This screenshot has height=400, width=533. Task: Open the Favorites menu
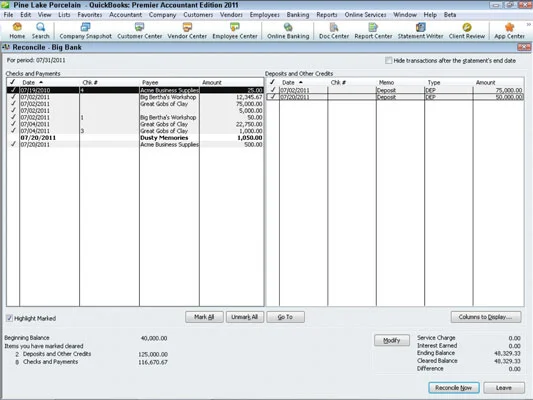coord(90,15)
